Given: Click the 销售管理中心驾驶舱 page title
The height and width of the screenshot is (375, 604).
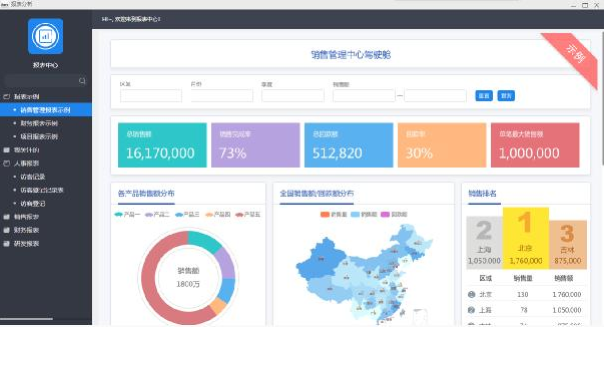Looking at the screenshot, I should pyautogui.click(x=351, y=55).
